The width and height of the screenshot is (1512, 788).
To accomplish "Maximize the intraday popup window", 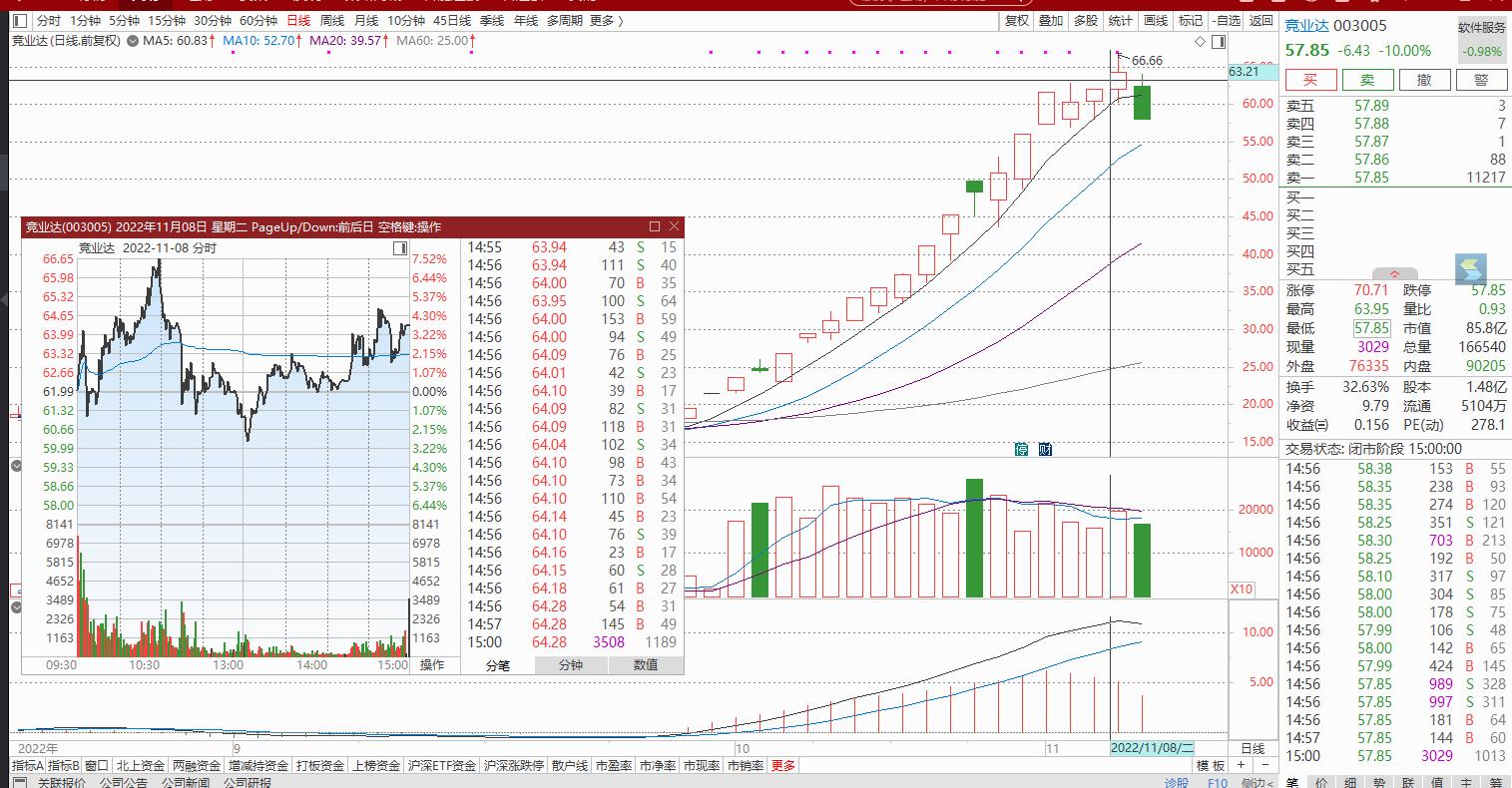I will [x=655, y=226].
